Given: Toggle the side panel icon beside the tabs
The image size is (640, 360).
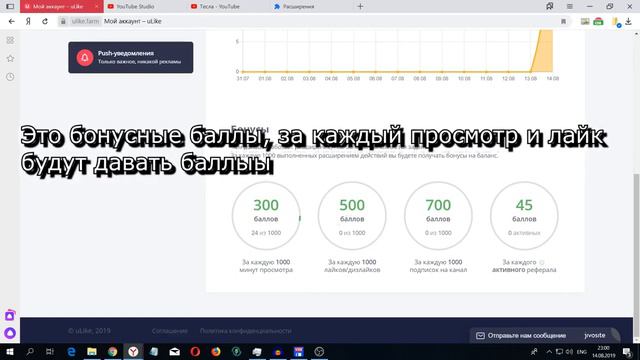Looking at the screenshot, I should click(x=10, y=6).
